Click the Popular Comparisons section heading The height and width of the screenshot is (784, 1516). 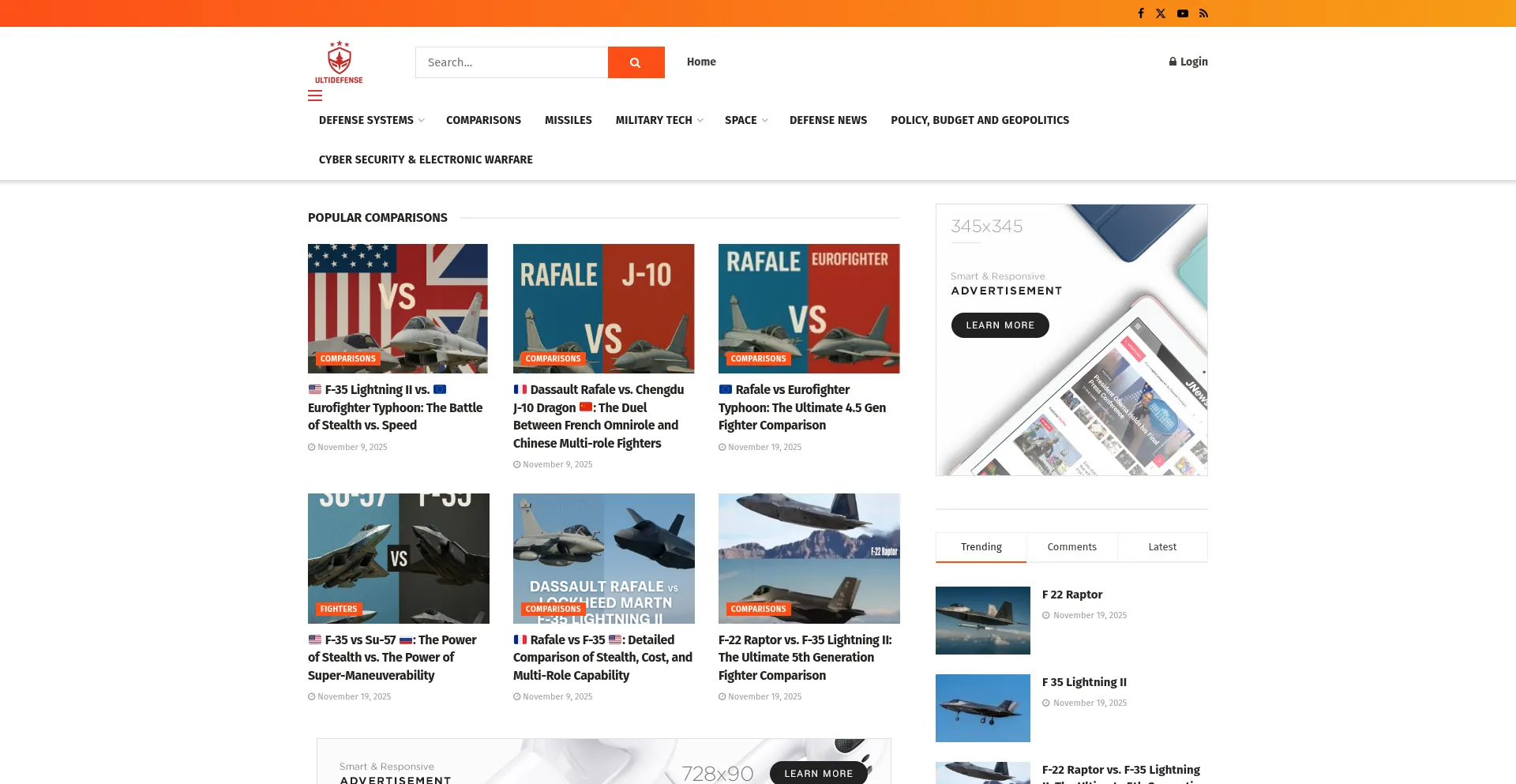click(377, 218)
